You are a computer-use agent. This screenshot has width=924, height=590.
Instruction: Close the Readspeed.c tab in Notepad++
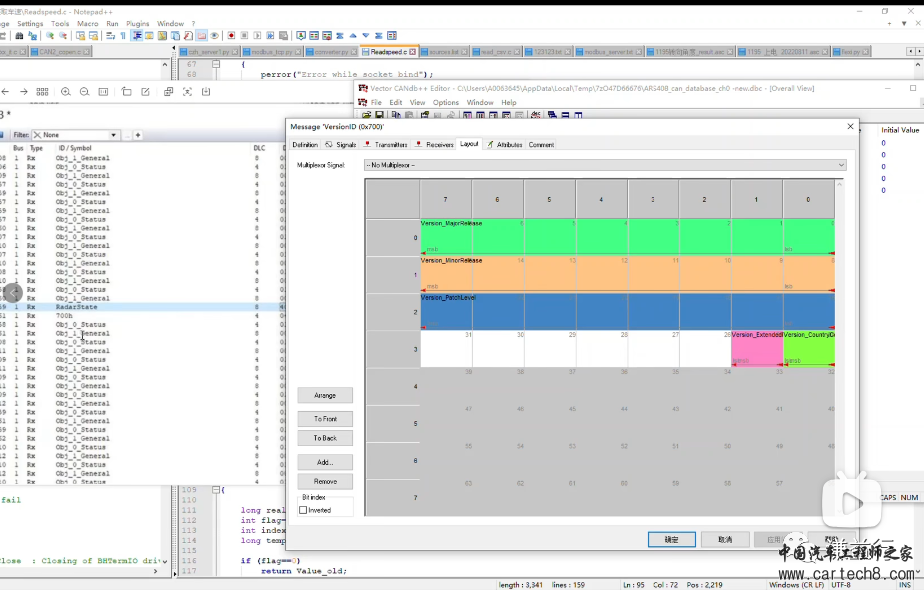[x=412, y=52]
